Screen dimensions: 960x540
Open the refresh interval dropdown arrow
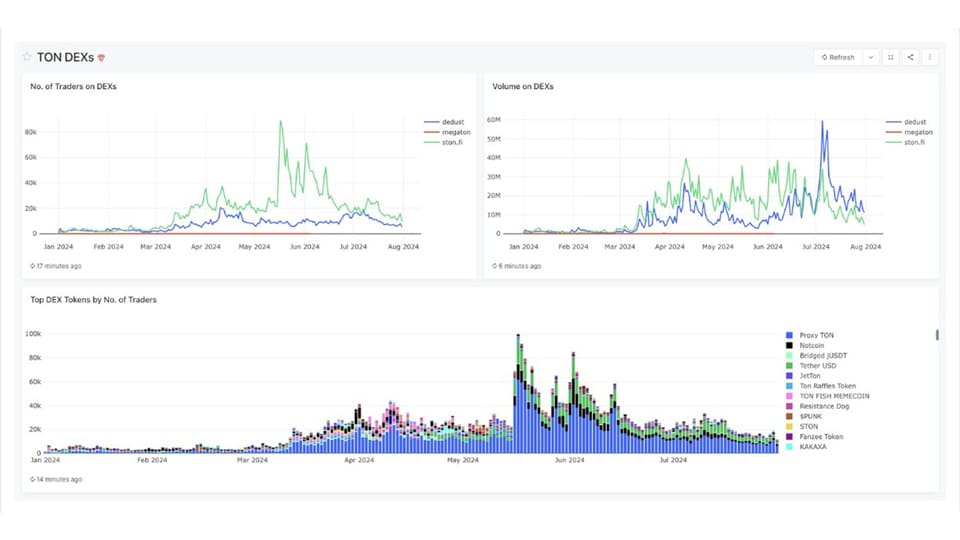871,57
